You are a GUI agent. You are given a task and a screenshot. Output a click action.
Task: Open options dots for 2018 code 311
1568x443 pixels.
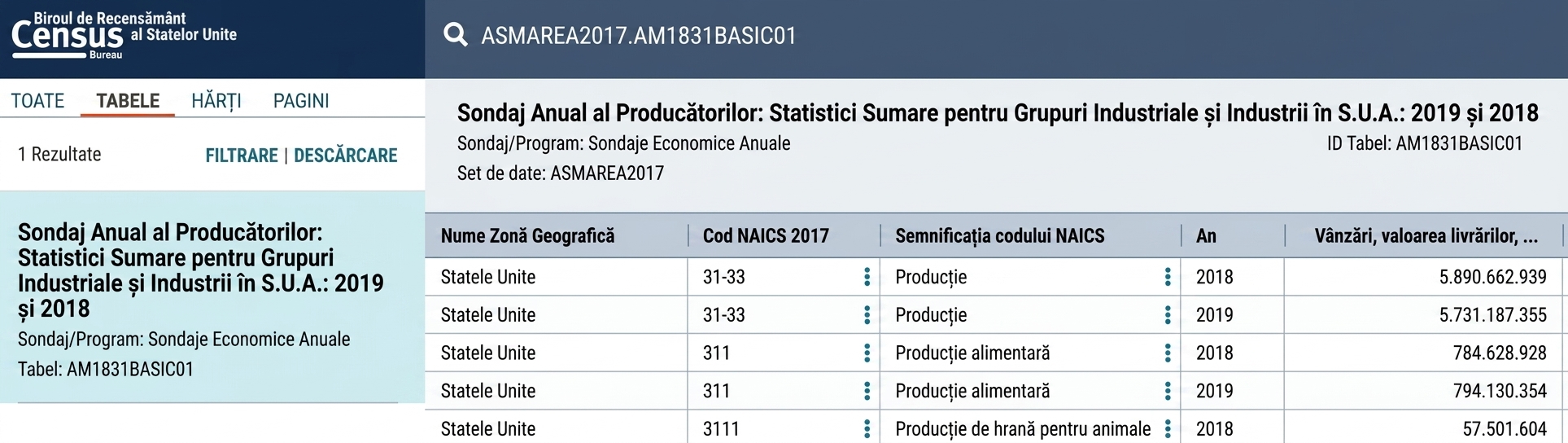click(x=867, y=353)
